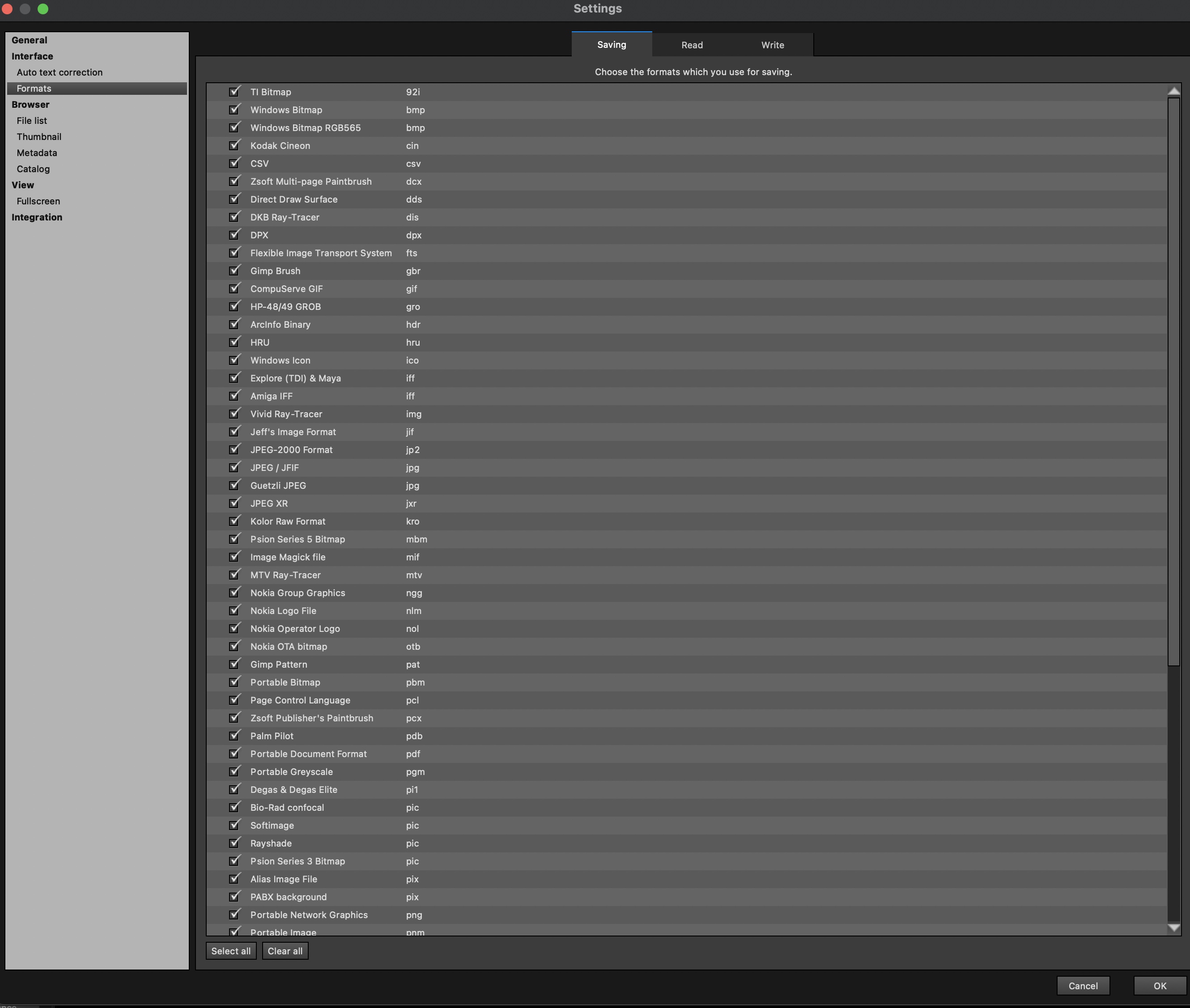The image size is (1190, 1008).
Task: Uncheck the JPEG-2000 Format checkbox
Action: (234, 450)
